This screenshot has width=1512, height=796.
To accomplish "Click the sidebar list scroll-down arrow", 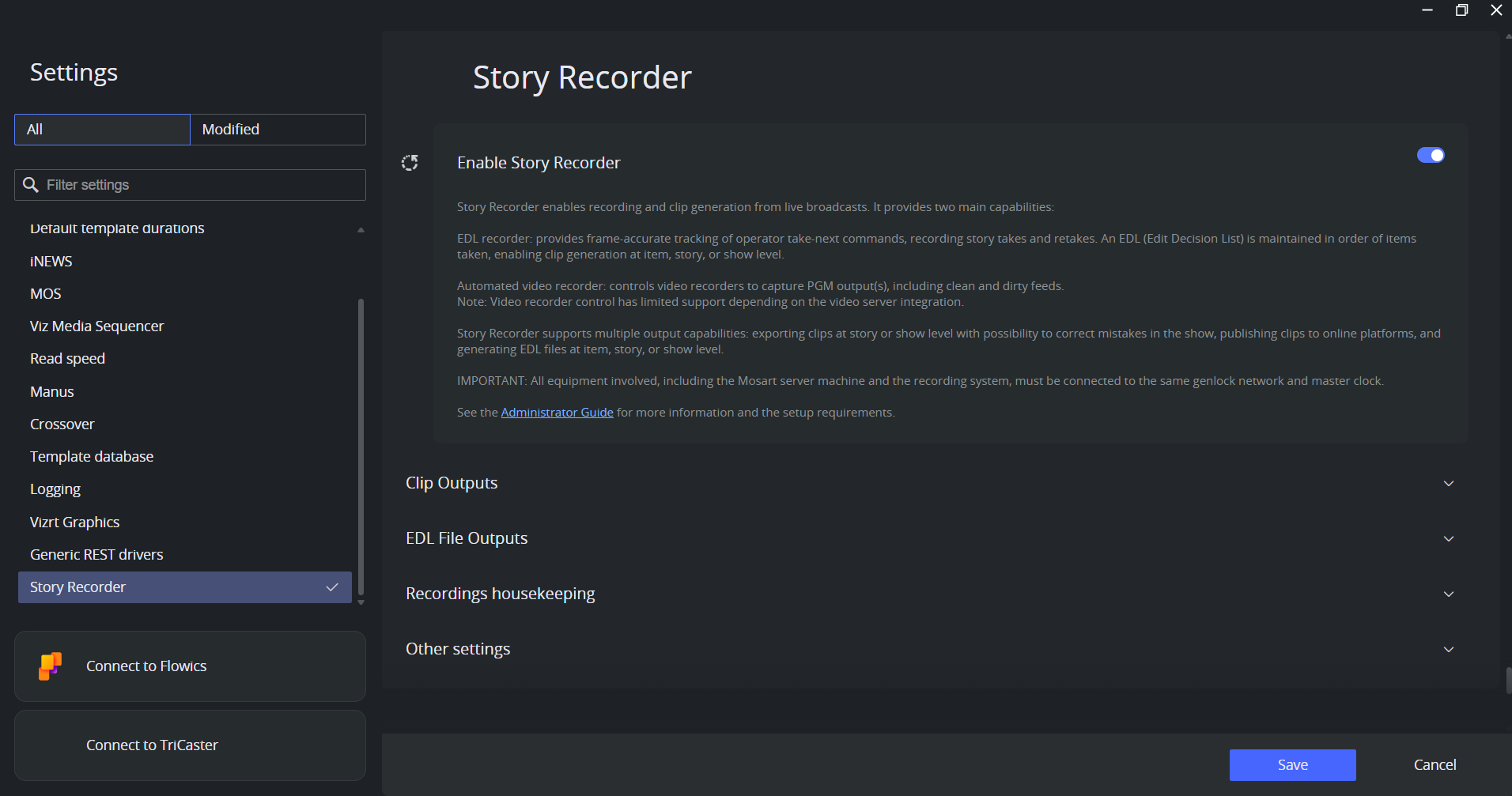I will pyautogui.click(x=361, y=602).
